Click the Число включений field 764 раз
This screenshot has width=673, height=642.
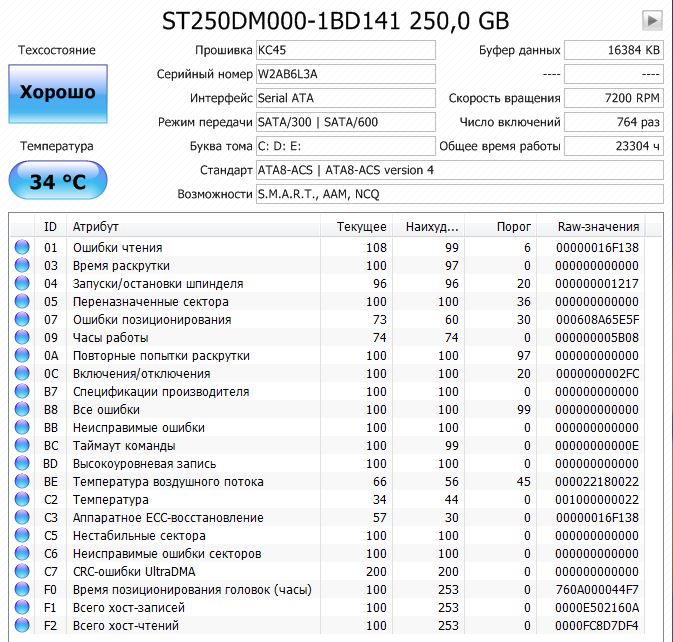tap(614, 122)
